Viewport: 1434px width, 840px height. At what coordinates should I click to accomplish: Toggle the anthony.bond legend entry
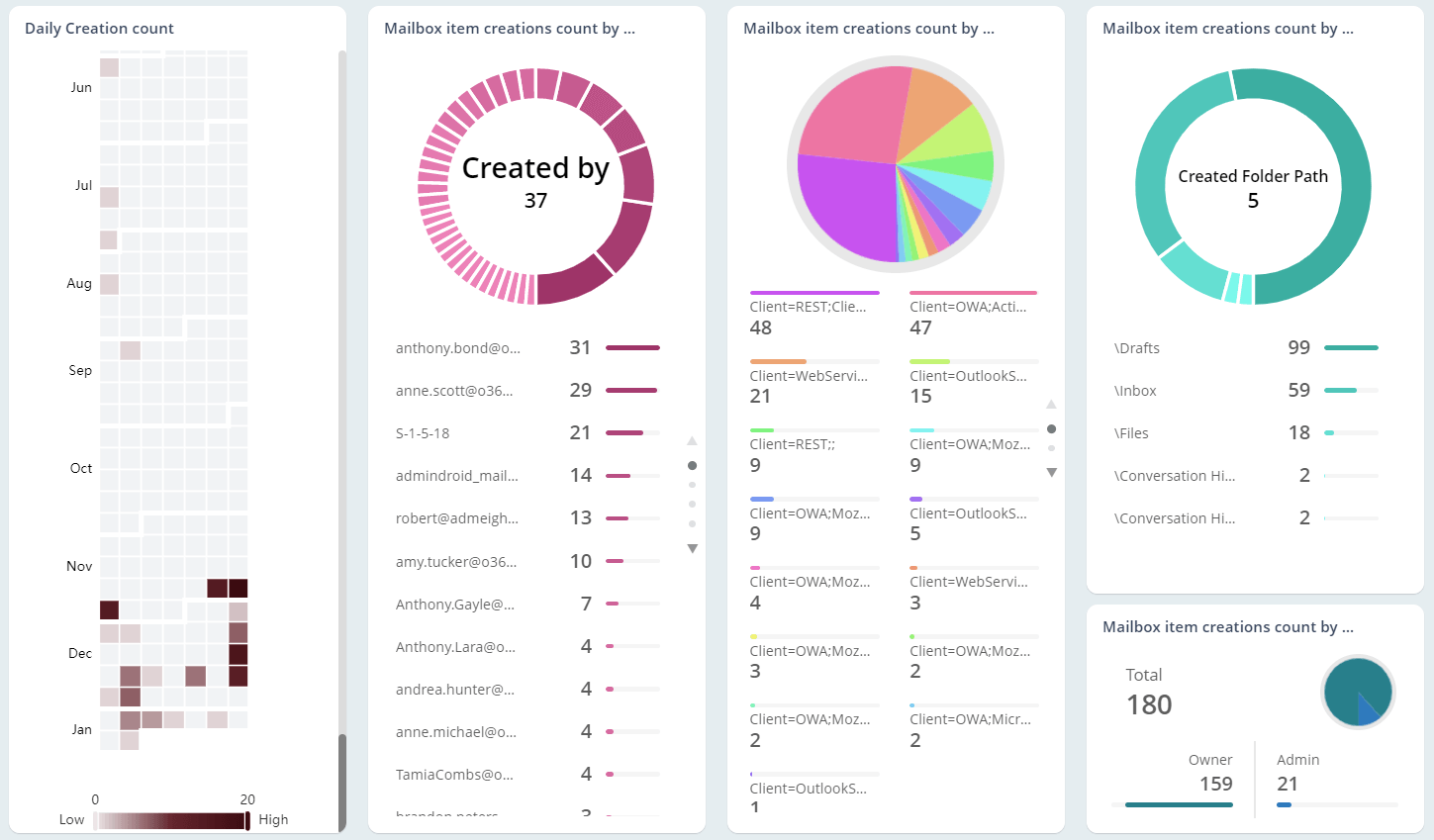point(457,348)
